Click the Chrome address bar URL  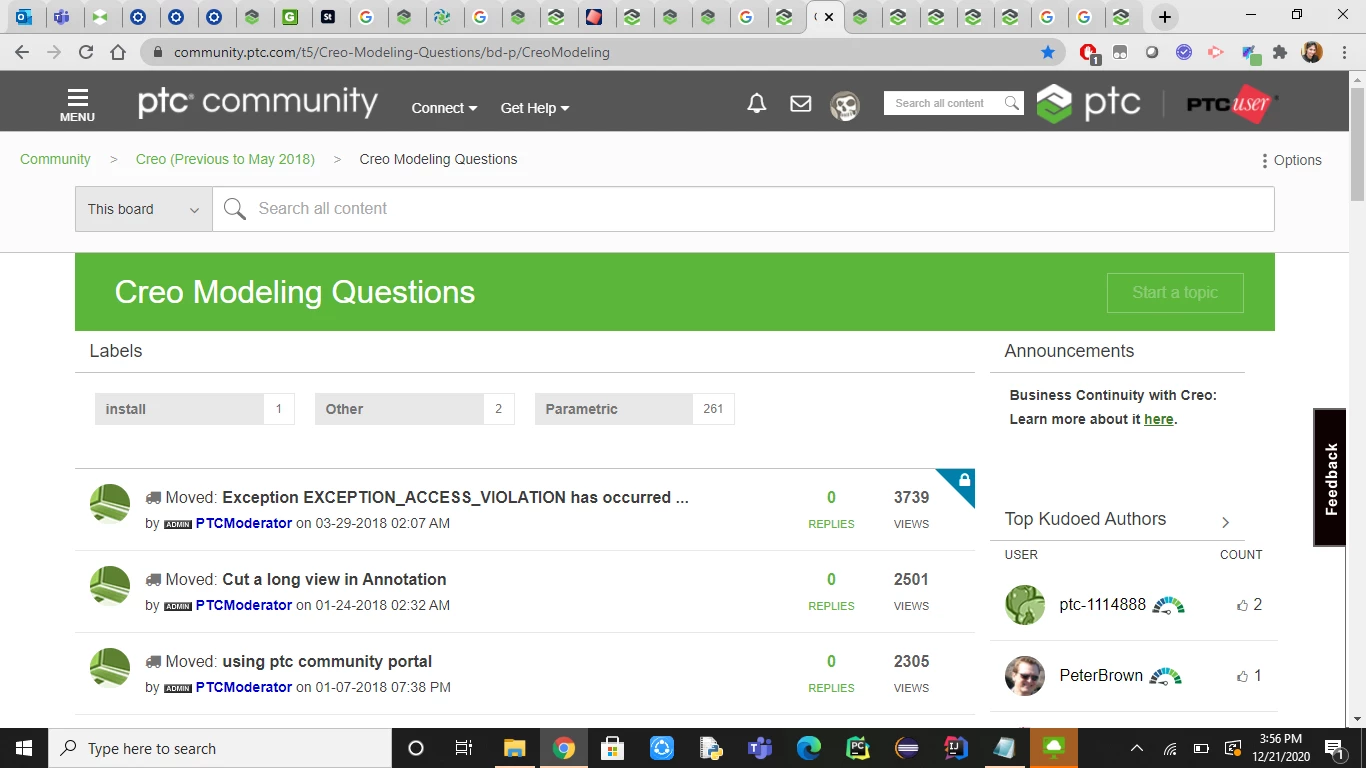point(391,52)
